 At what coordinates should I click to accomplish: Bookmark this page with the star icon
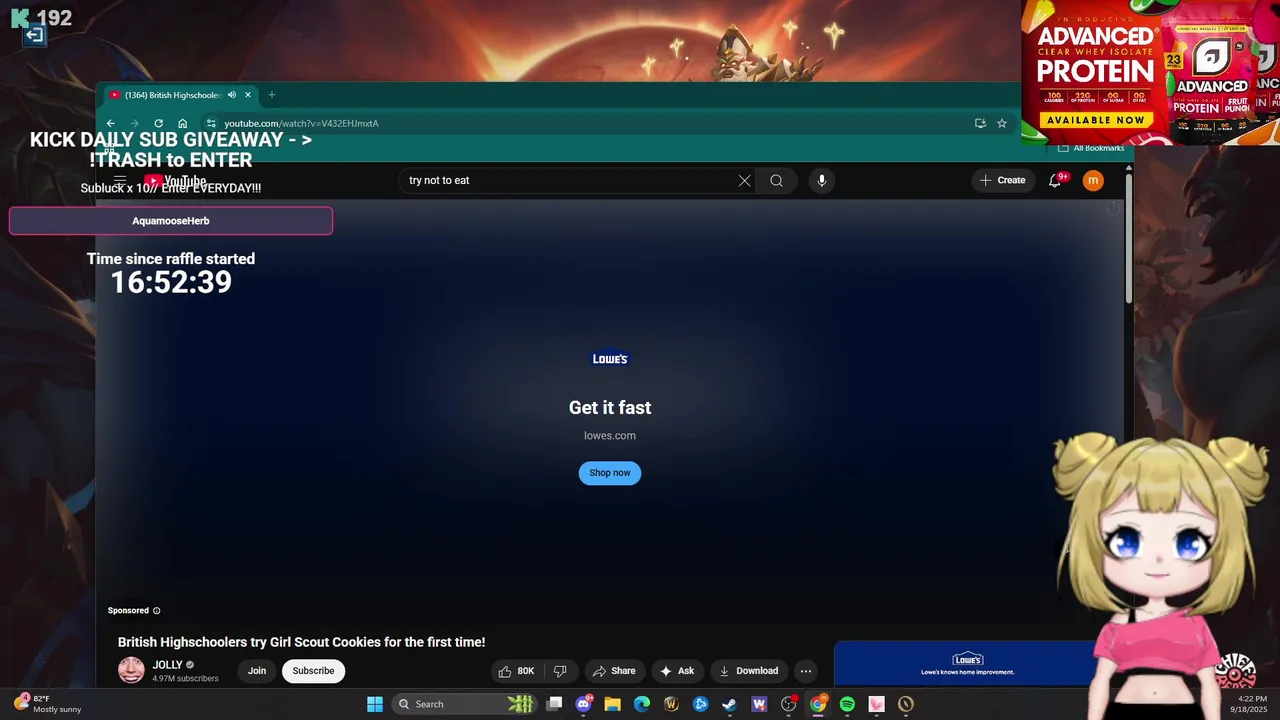click(1002, 123)
